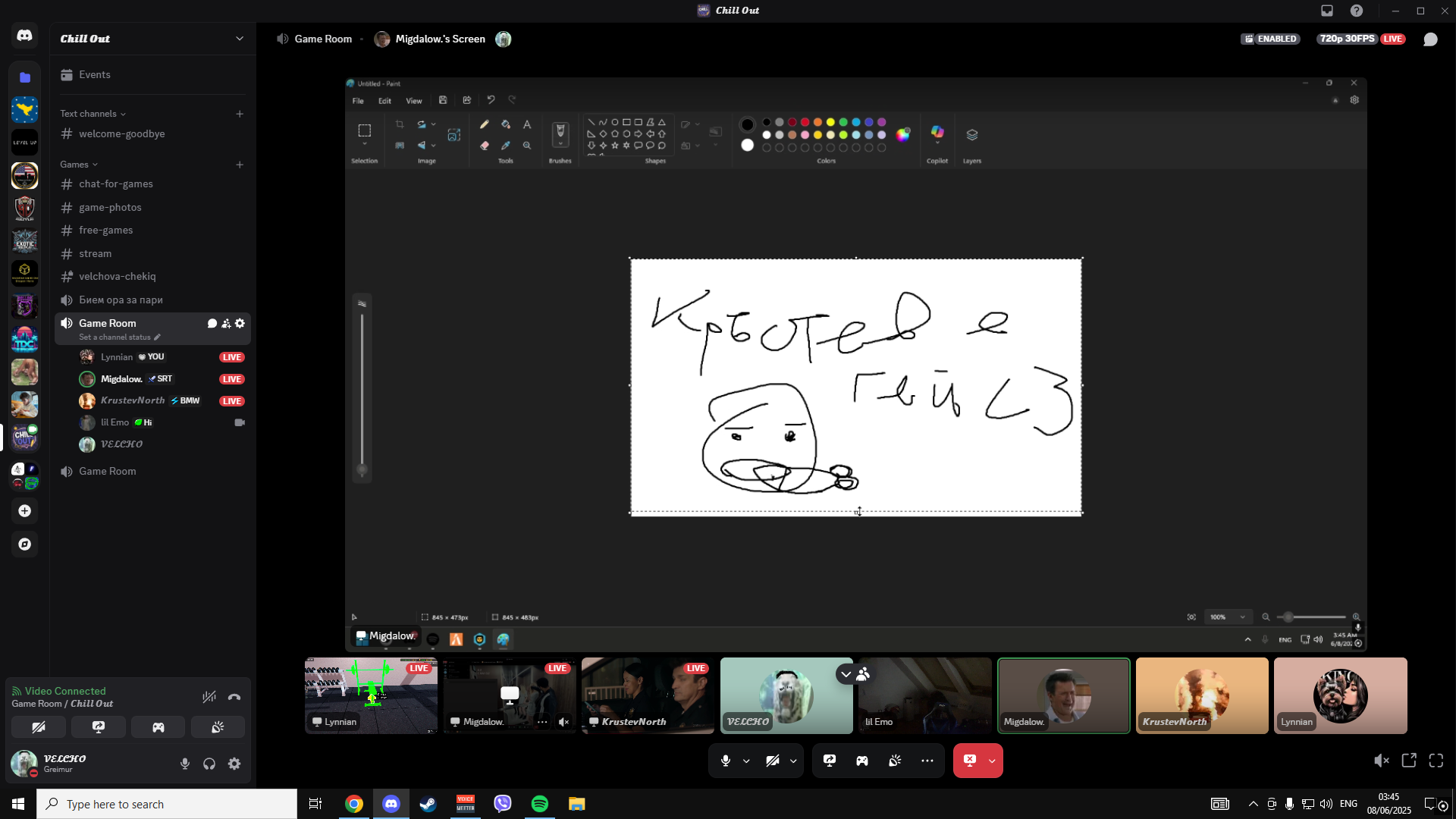
Task: Click the zoom slider in streamed Paint status bar
Action: pyautogui.click(x=1311, y=617)
